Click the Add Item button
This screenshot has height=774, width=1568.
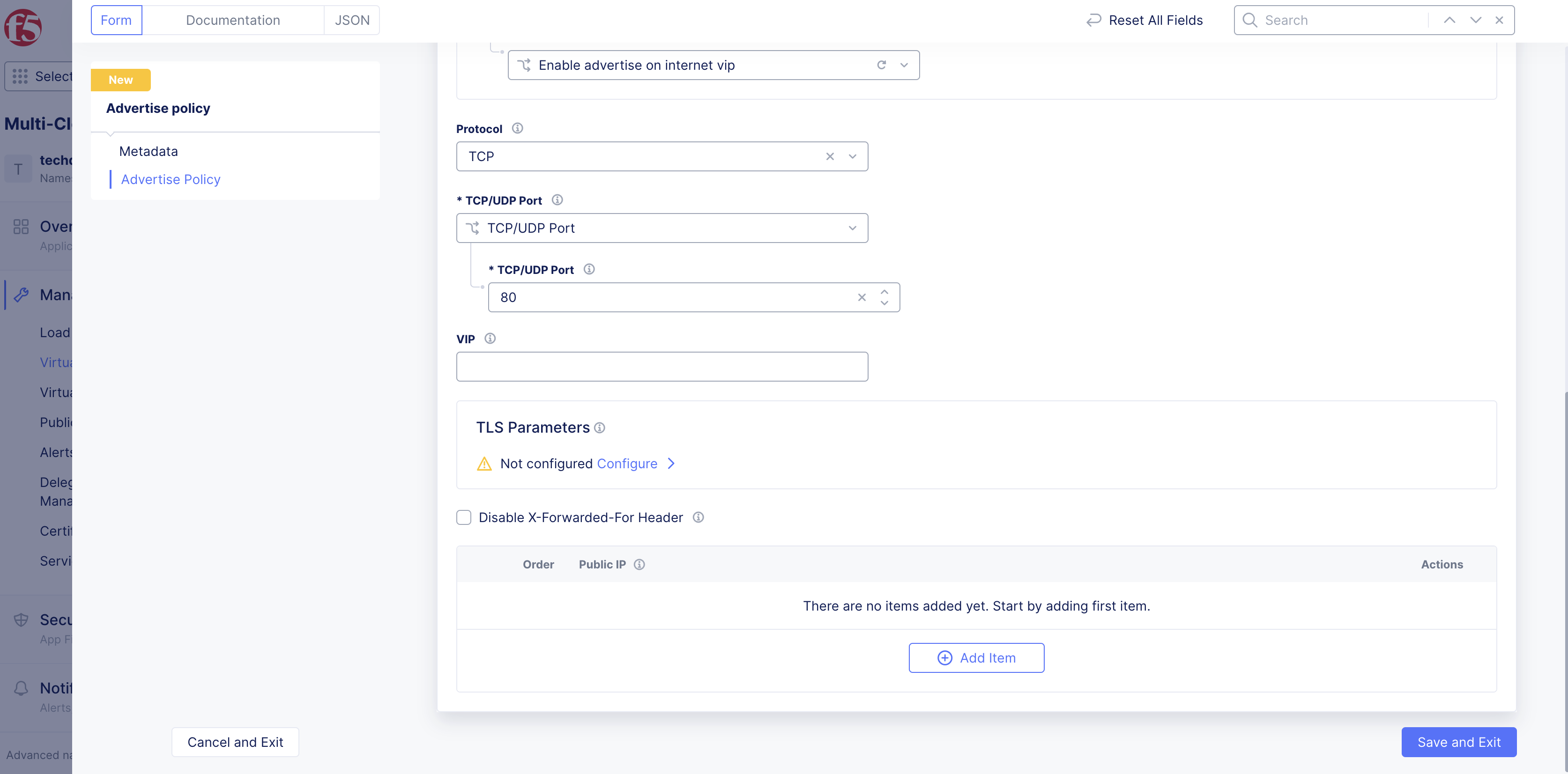pyautogui.click(x=976, y=658)
